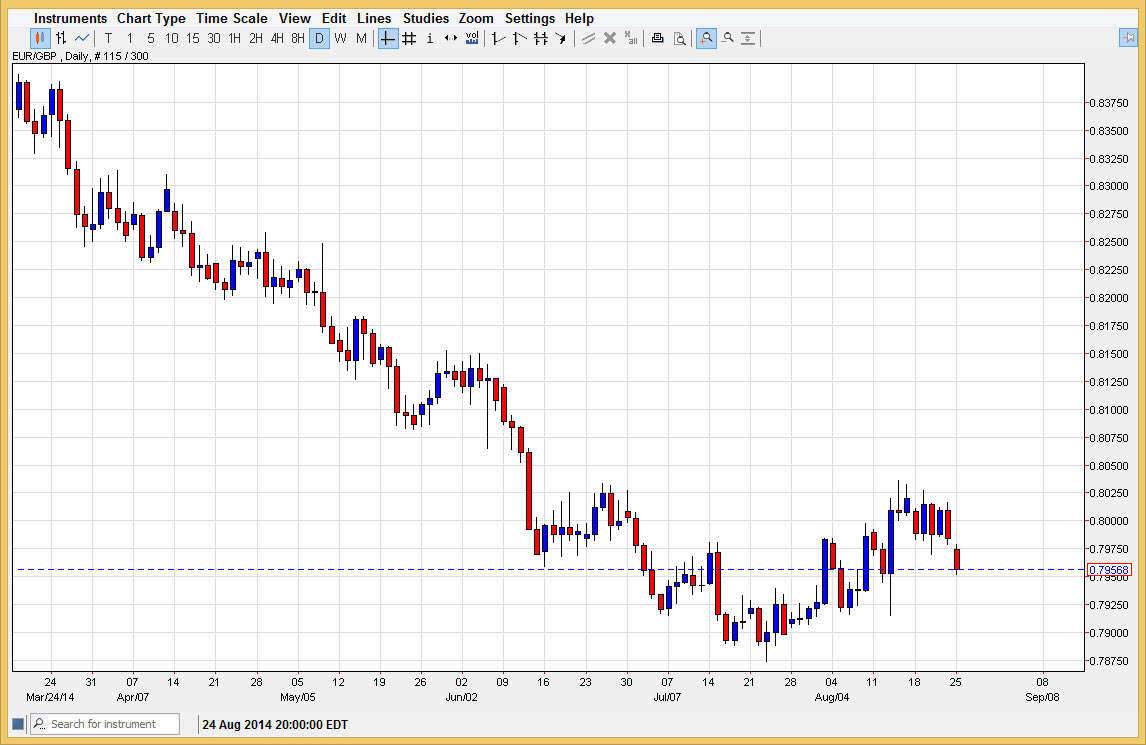Open the Time Scale dropdown
The width and height of the screenshot is (1146, 745).
[x=232, y=18]
